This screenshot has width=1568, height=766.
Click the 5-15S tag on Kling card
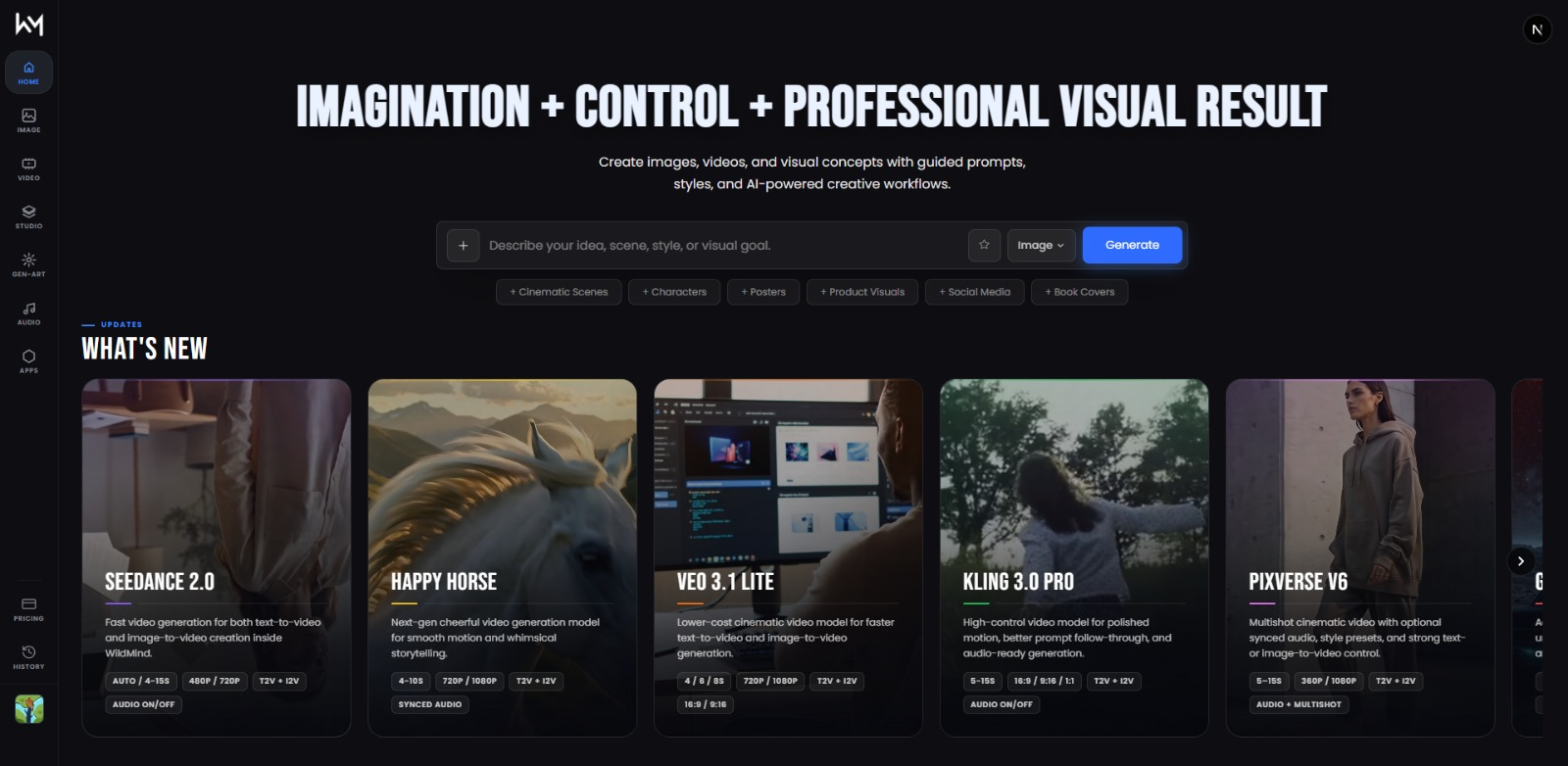pos(983,681)
